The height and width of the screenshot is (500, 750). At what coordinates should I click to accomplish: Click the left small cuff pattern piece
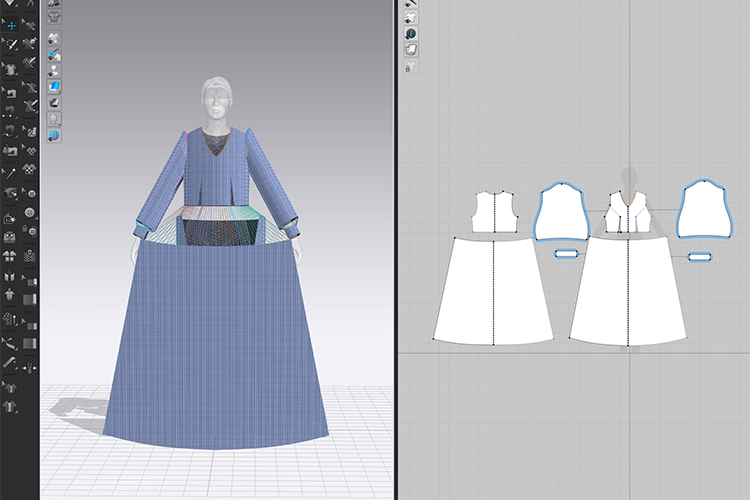(x=566, y=255)
